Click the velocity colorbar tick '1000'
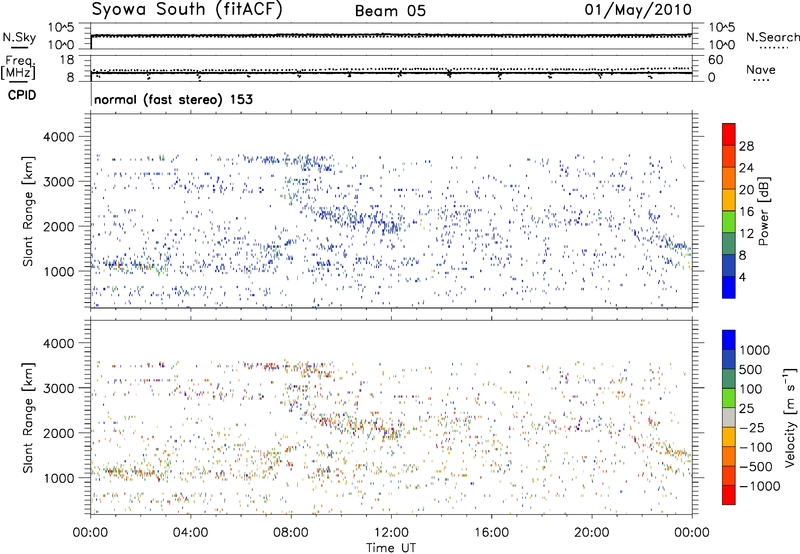 [x=755, y=350]
